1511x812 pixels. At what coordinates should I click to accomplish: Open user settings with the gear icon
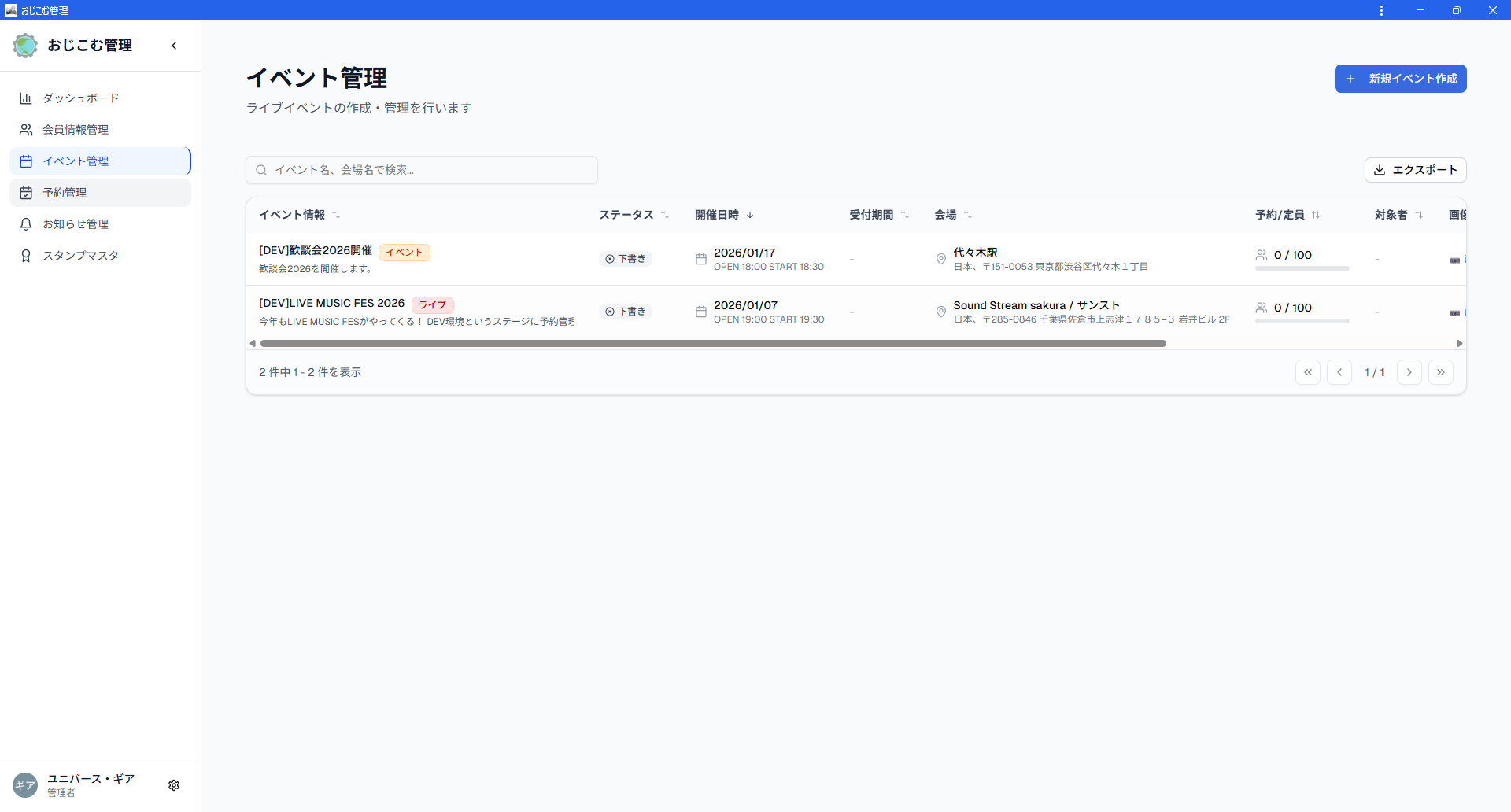pos(174,784)
